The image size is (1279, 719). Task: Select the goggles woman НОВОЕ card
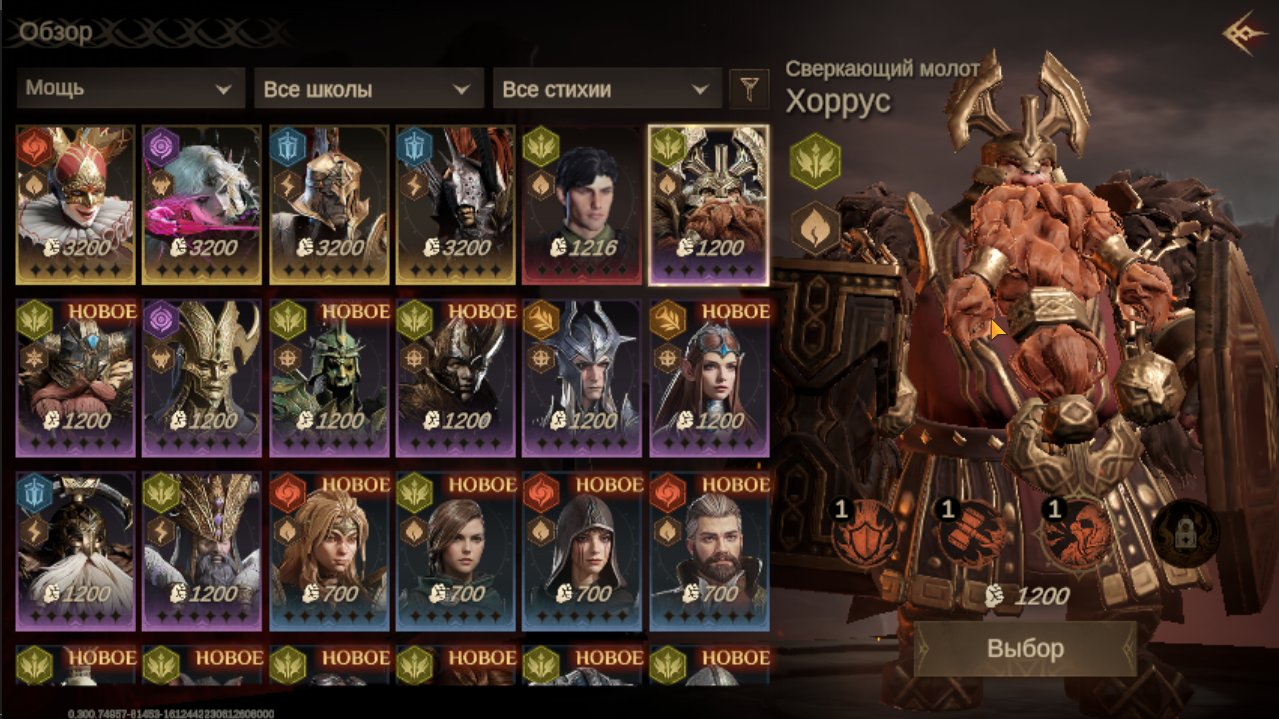[x=709, y=378]
